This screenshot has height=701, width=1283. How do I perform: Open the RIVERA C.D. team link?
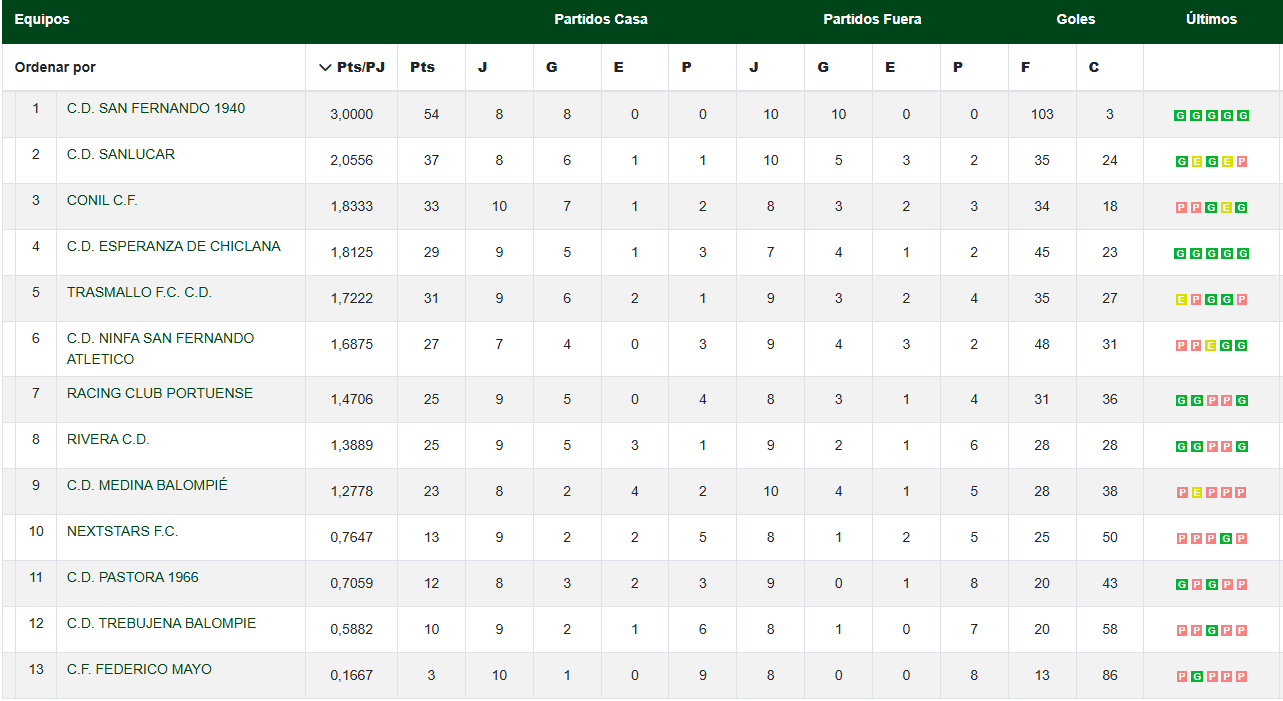pos(108,439)
